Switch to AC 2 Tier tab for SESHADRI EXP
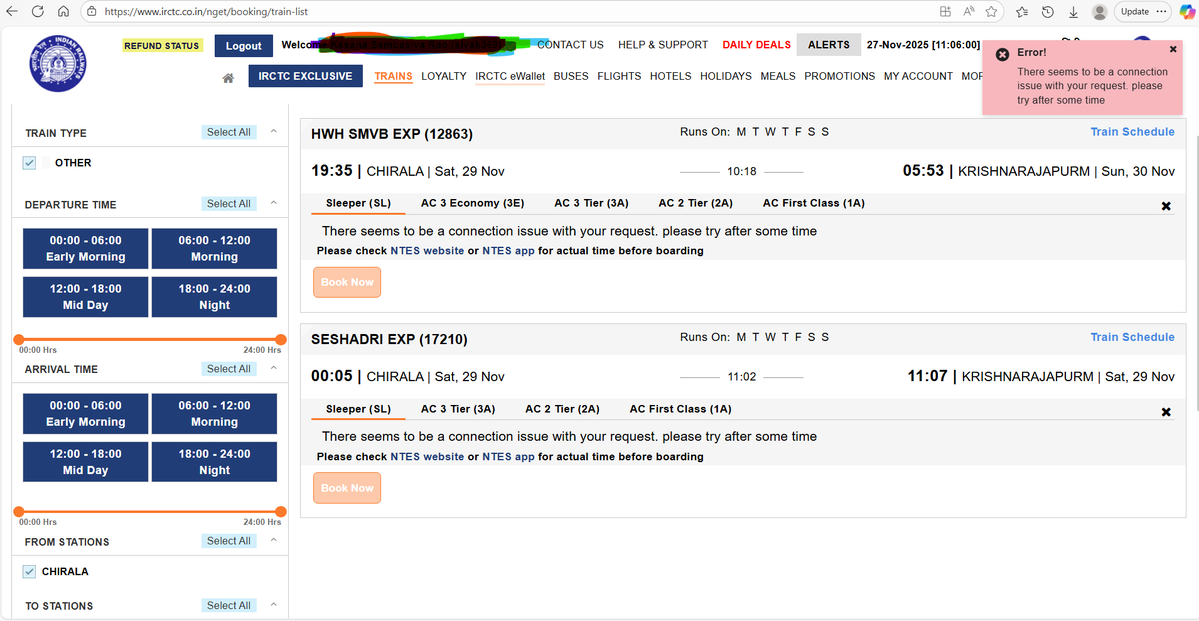Image resolution: width=1199 pixels, height=621 pixels. [x=562, y=408]
